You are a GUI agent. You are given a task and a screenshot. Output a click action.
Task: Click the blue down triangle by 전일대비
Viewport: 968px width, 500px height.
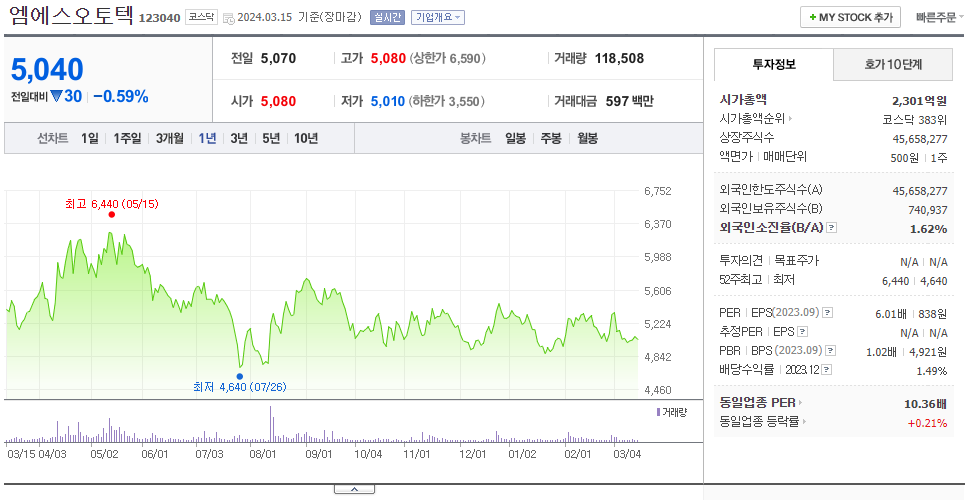pyautogui.click(x=56, y=97)
